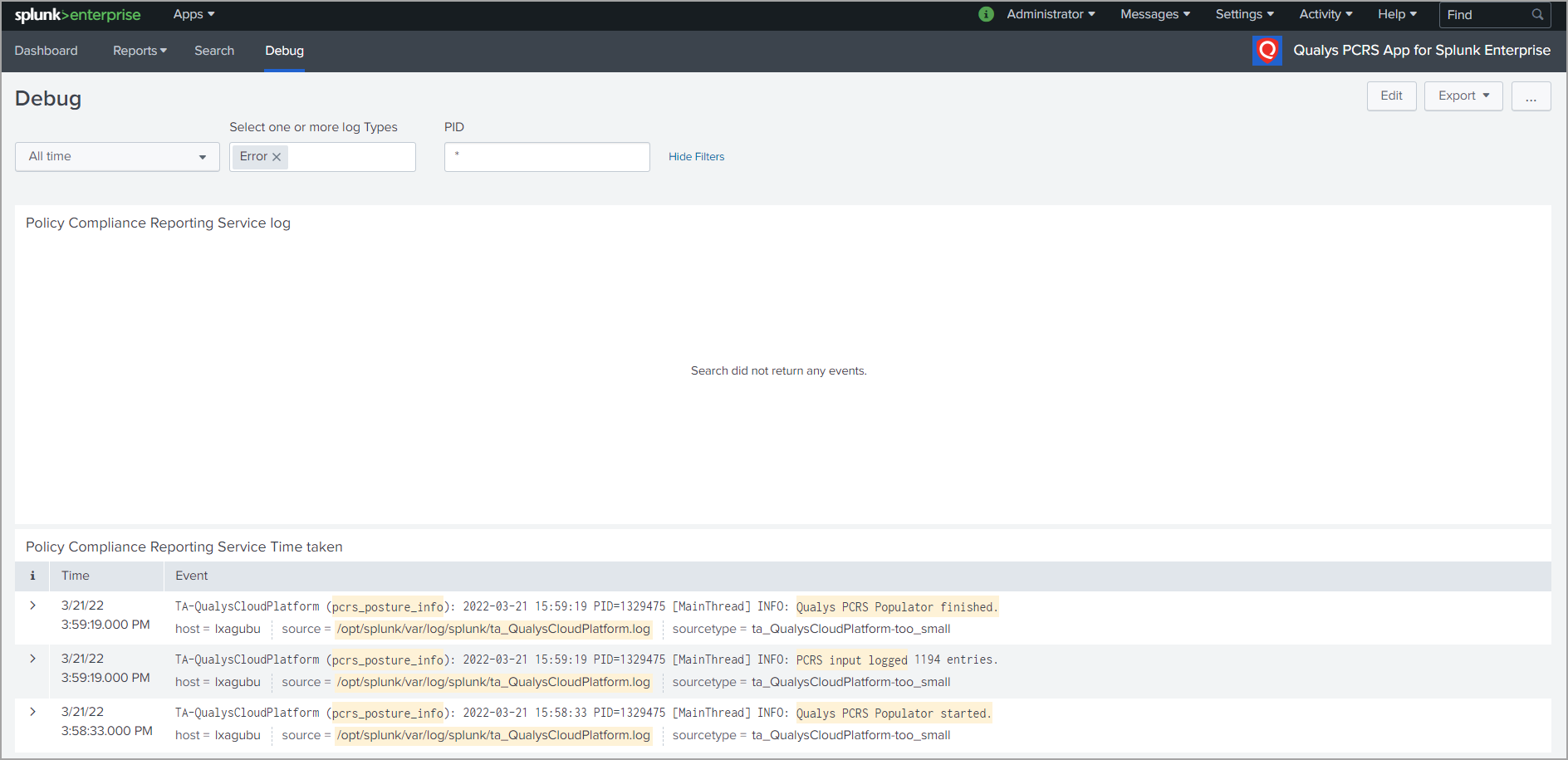Expand the 3:58:33 PM Populator started event

click(x=32, y=712)
